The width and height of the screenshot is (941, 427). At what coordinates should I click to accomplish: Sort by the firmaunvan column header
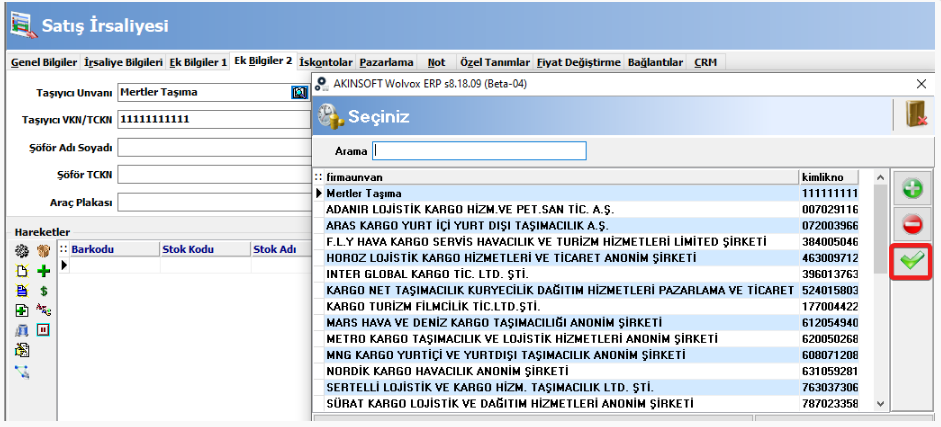pos(561,178)
